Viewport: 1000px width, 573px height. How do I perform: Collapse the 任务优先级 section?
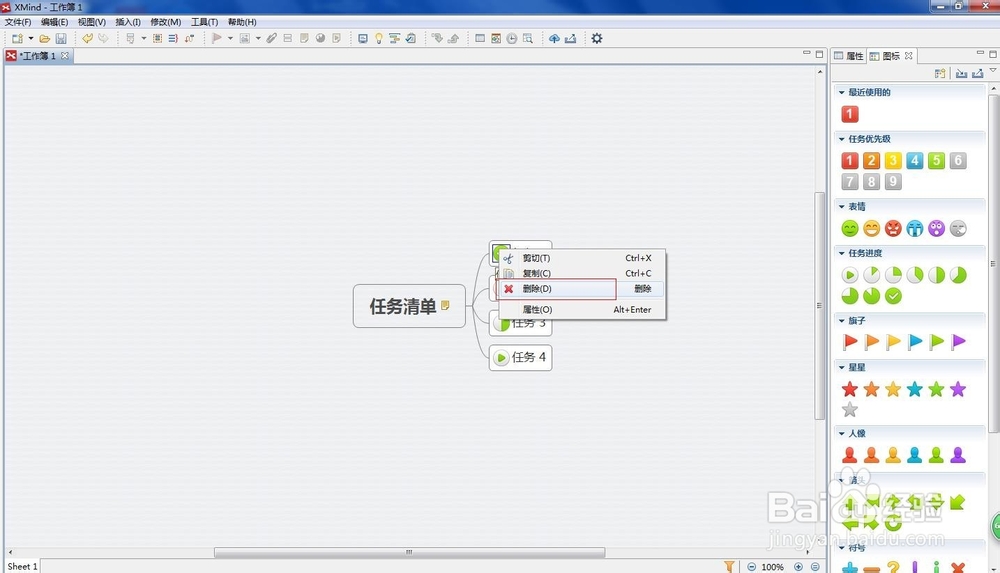pos(841,139)
